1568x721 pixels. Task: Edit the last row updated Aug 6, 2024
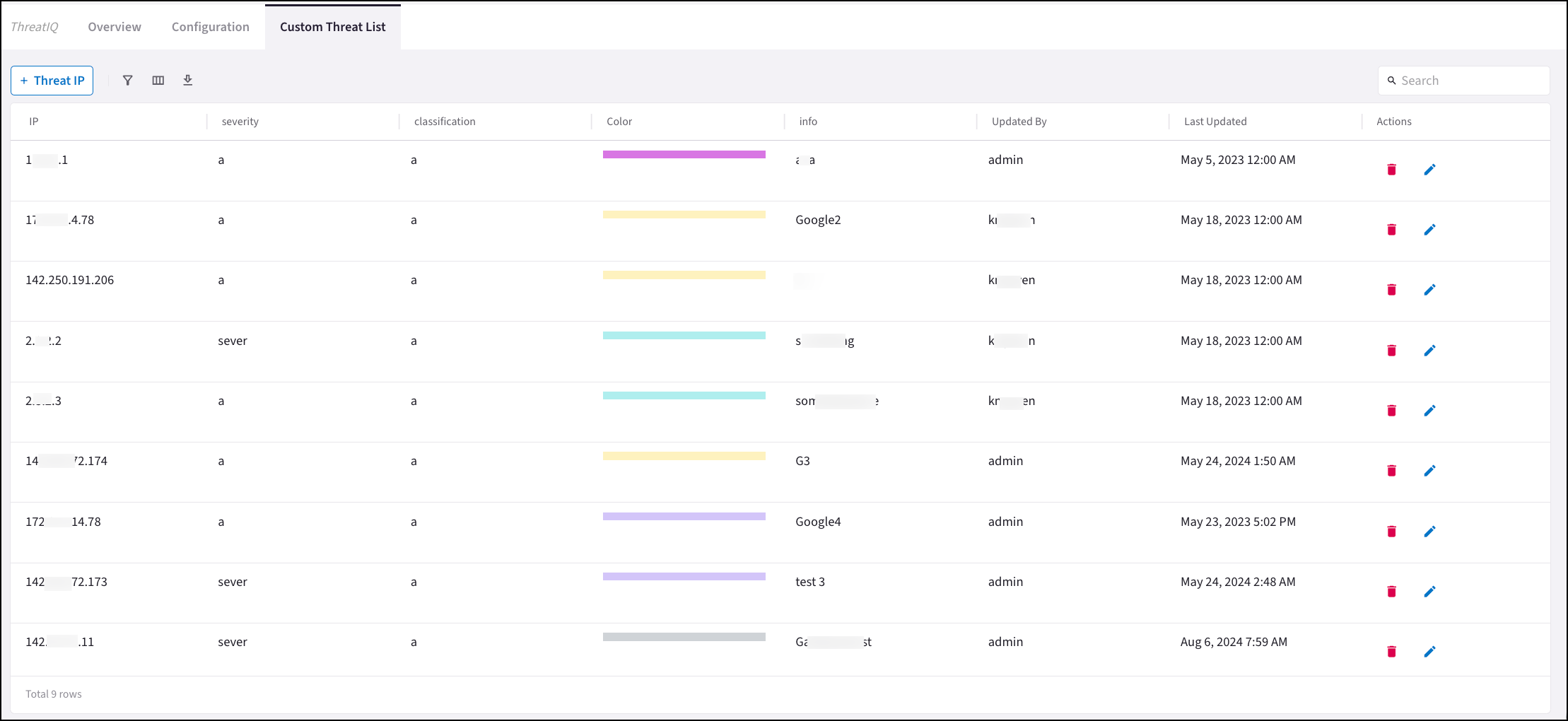pyautogui.click(x=1429, y=652)
